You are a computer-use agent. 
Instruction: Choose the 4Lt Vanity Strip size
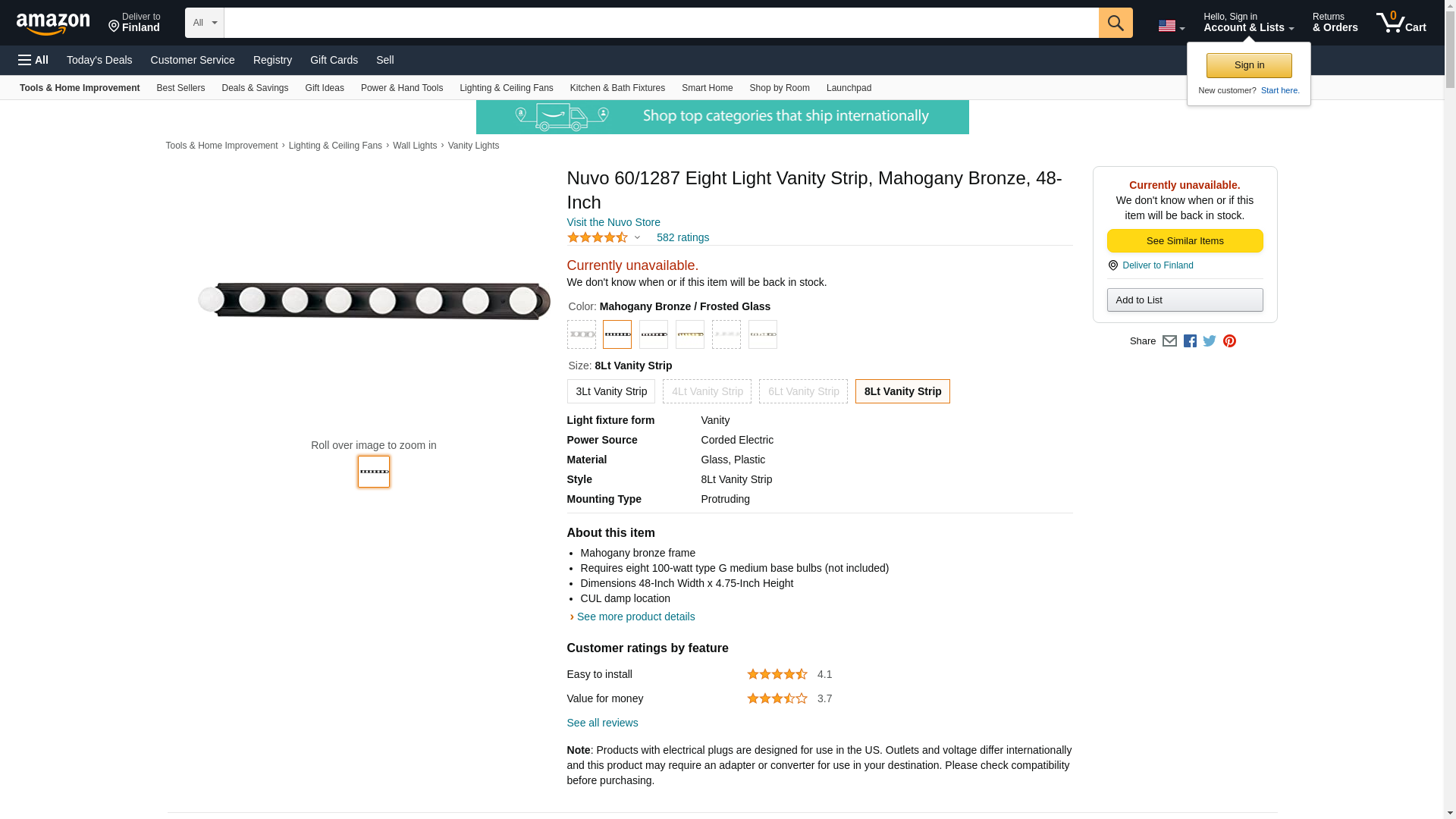click(x=707, y=391)
